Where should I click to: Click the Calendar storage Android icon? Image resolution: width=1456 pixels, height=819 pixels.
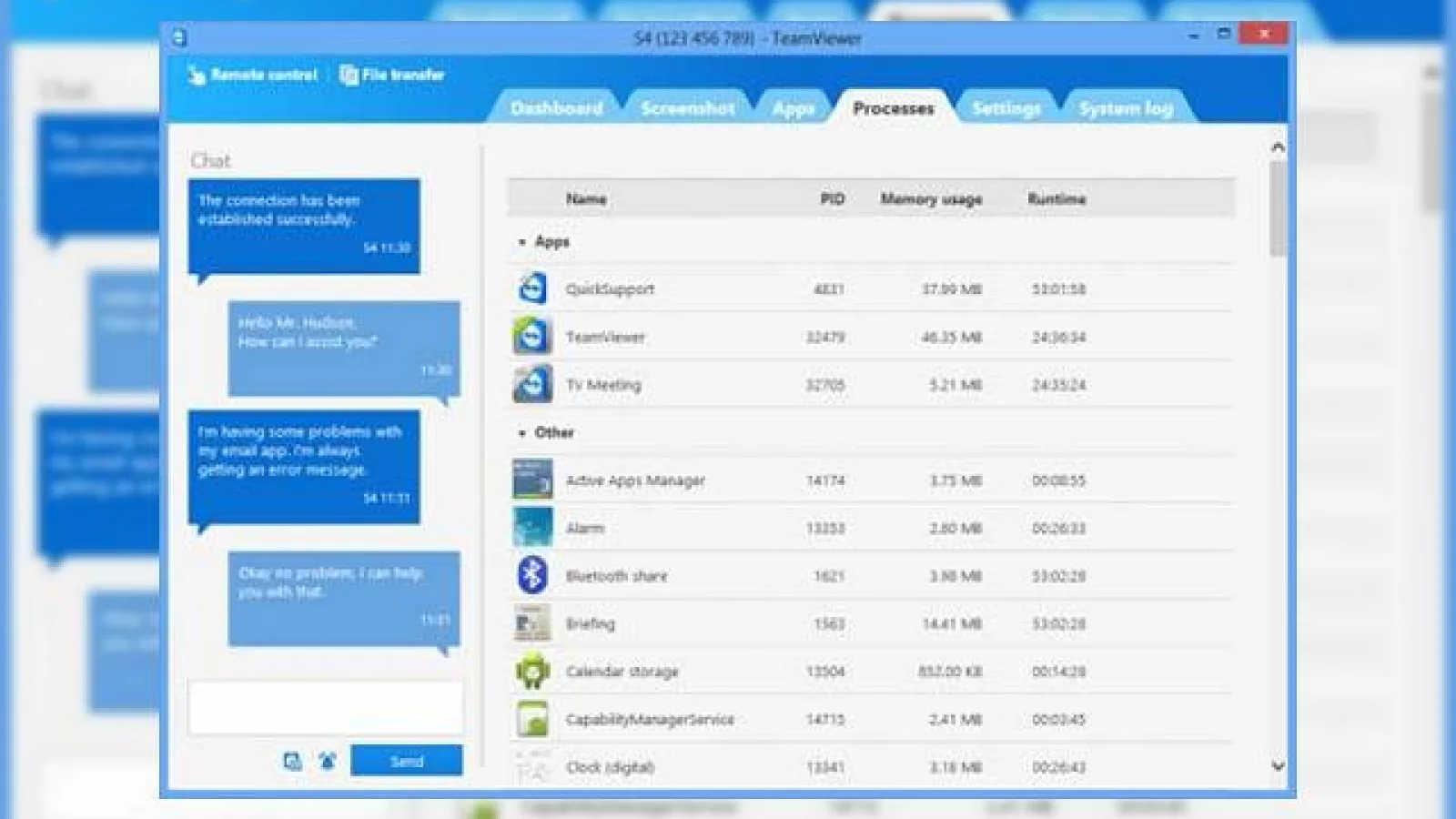coord(532,671)
